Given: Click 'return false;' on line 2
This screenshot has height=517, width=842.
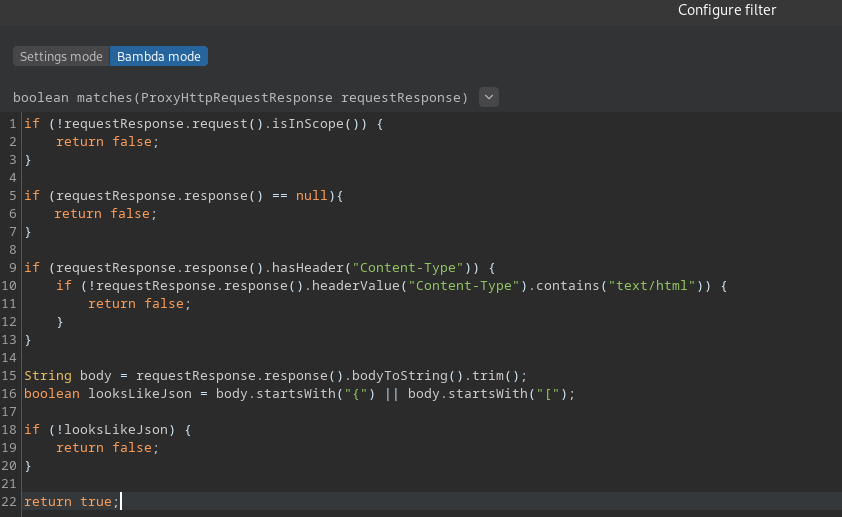Looking at the screenshot, I should click(x=107, y=142).
